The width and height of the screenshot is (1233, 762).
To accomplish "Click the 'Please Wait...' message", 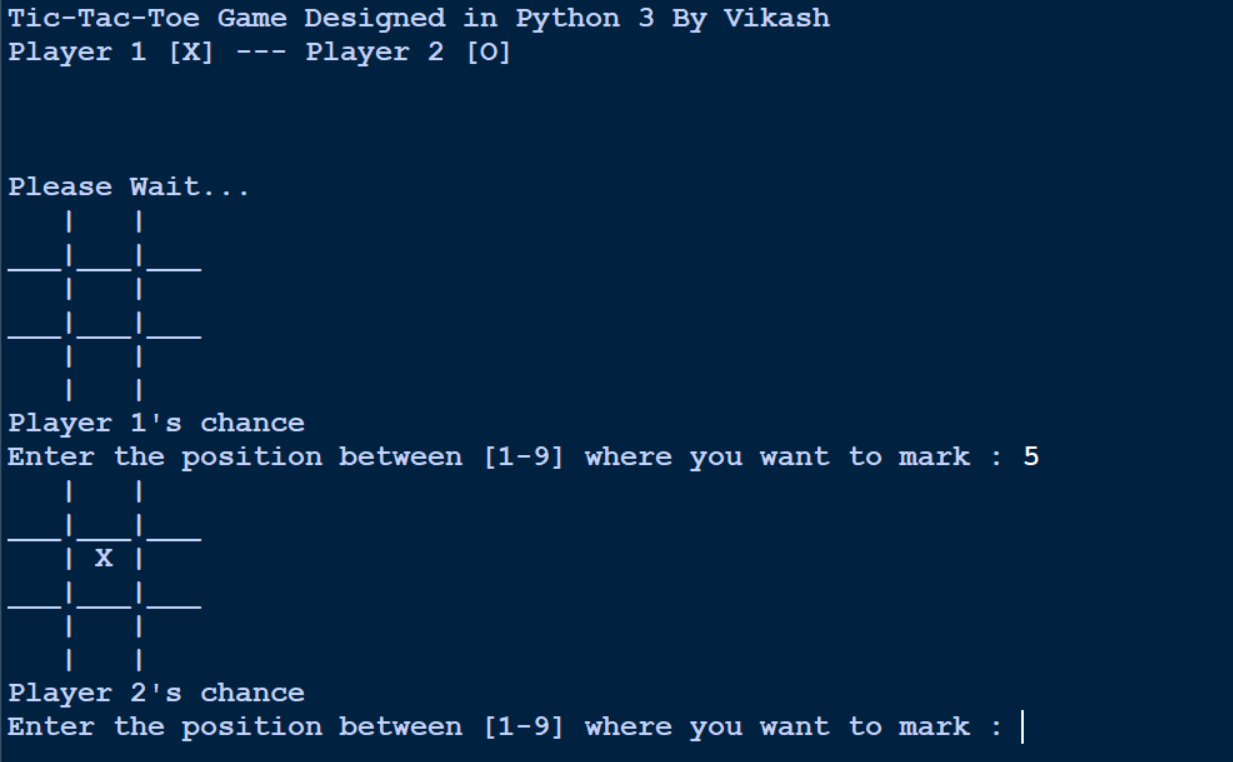I will coord(129,187).
